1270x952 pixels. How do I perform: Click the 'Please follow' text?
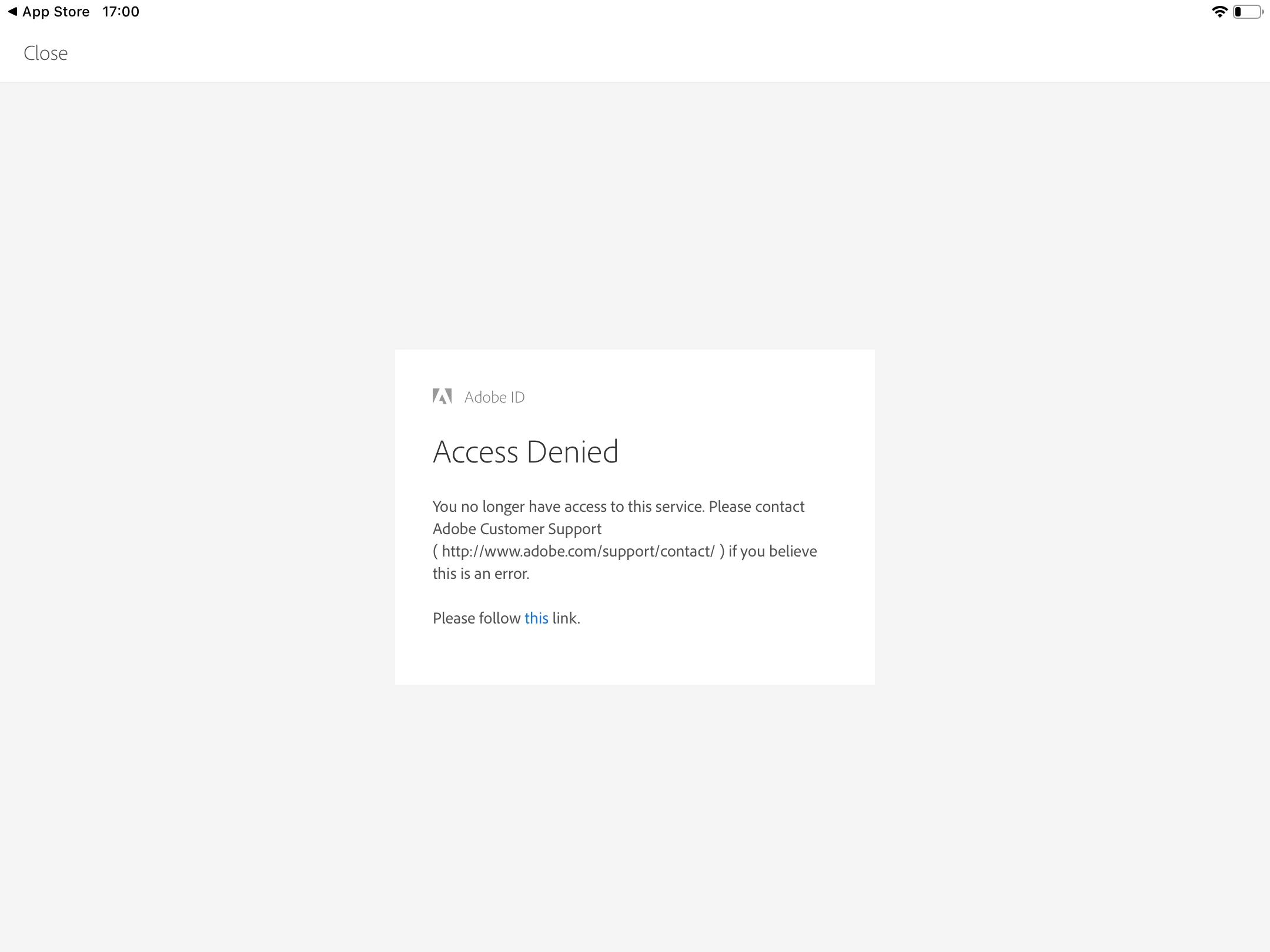(x=476, y=618)
